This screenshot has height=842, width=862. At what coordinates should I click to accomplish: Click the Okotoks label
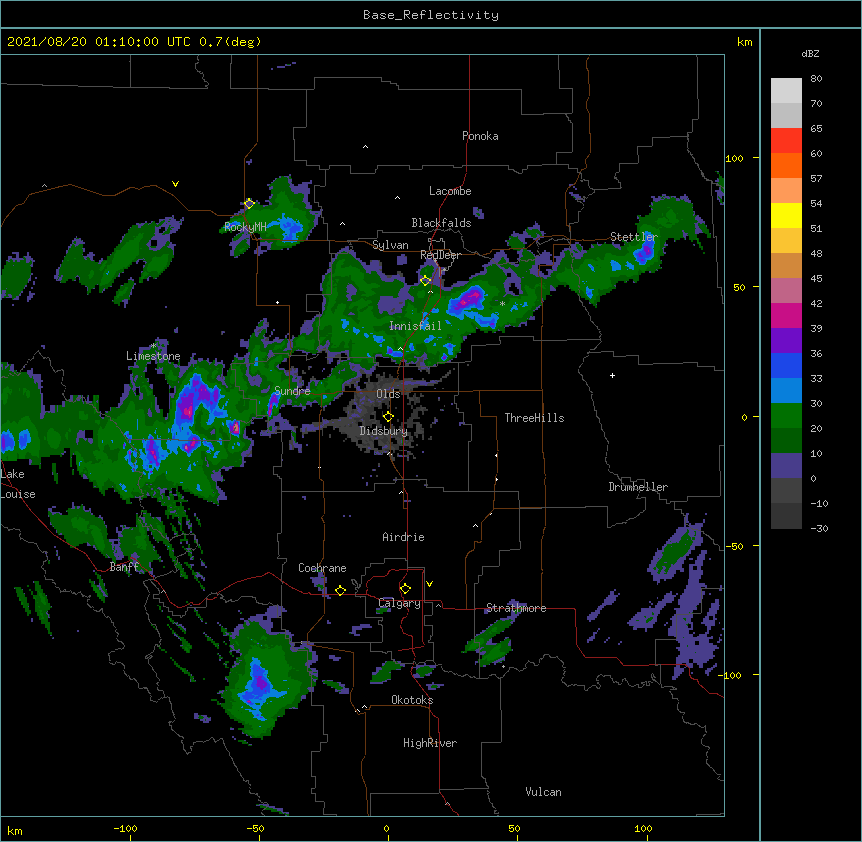(412, 700)
